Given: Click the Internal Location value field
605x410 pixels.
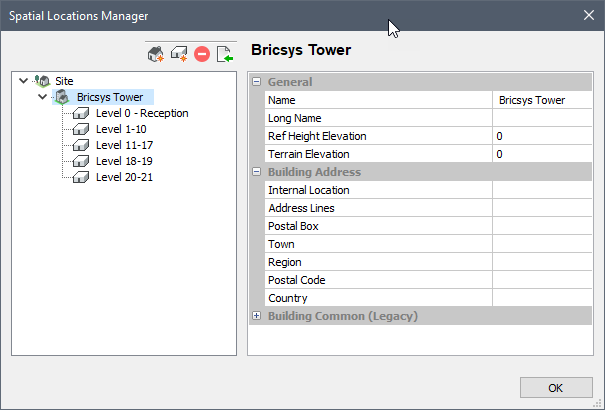Looking at the screenshot, I should tap(542, 190).
